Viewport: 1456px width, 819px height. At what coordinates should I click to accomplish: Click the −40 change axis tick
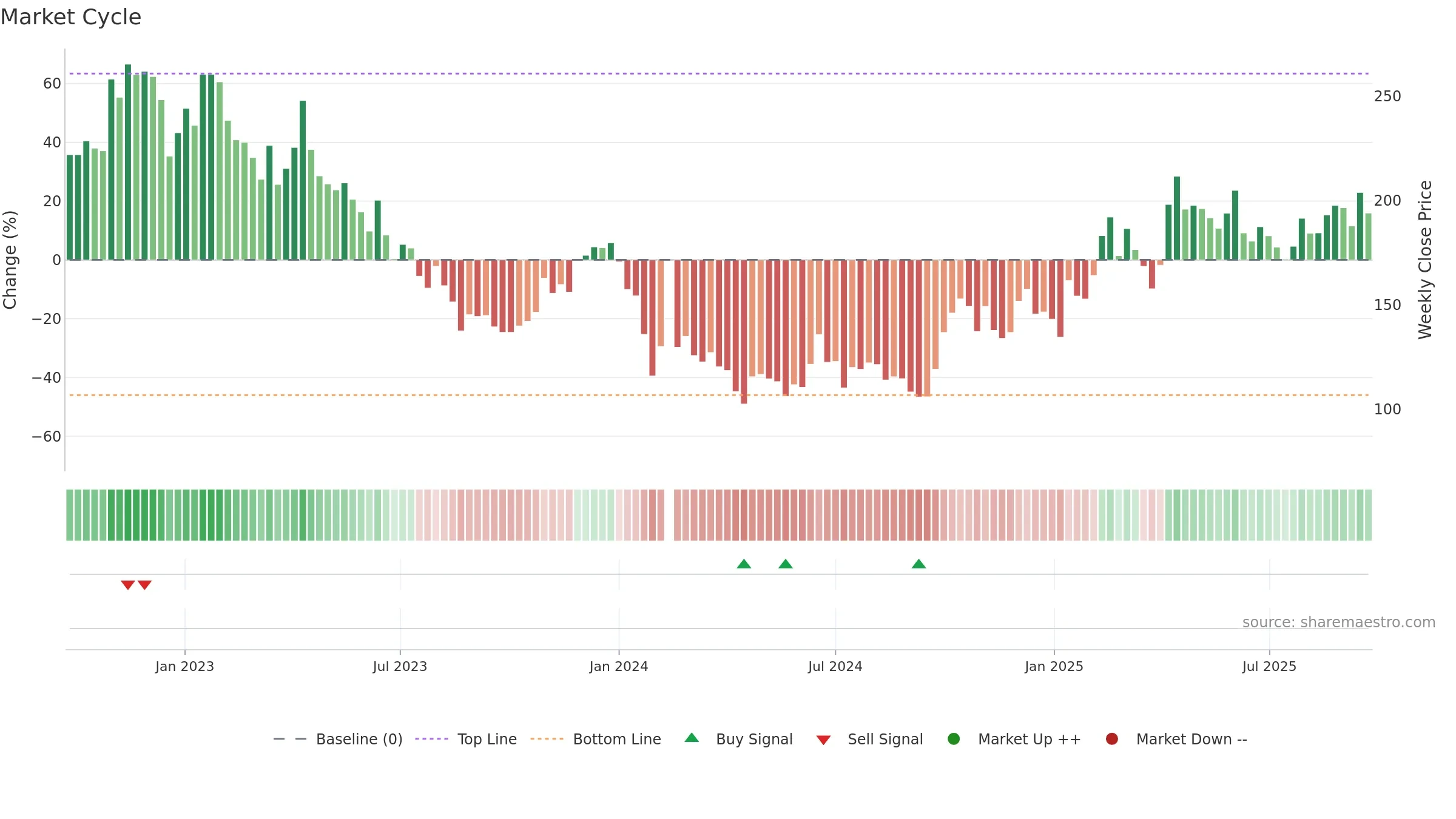pyautogui.click(x=47, y=378)
